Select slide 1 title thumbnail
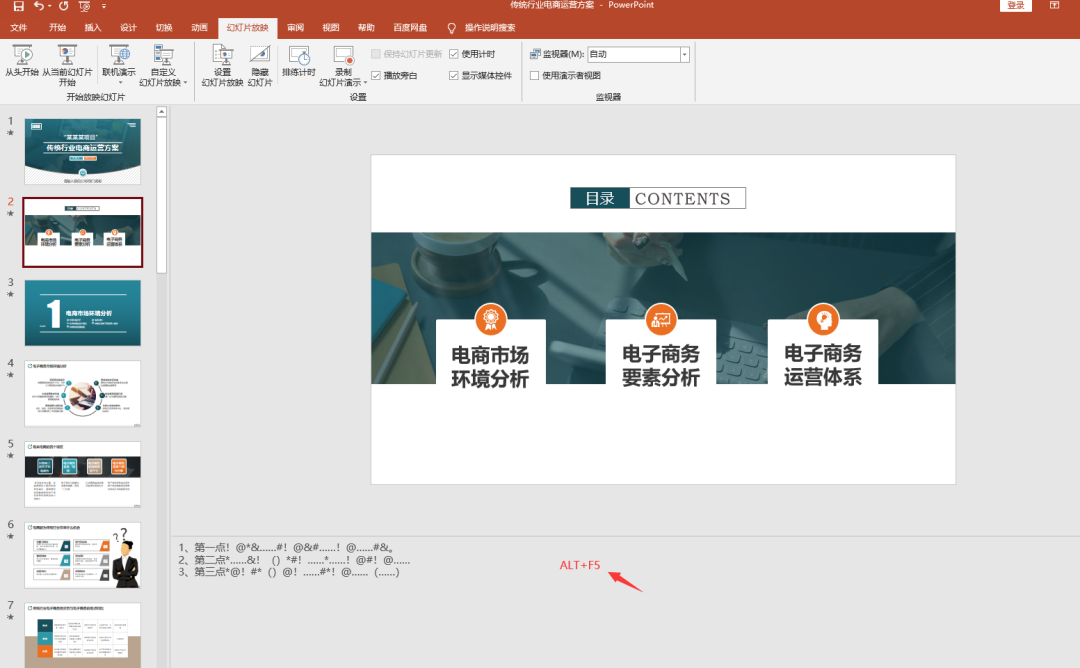Viewport: 1080px width, 668px height. point(83,152)
